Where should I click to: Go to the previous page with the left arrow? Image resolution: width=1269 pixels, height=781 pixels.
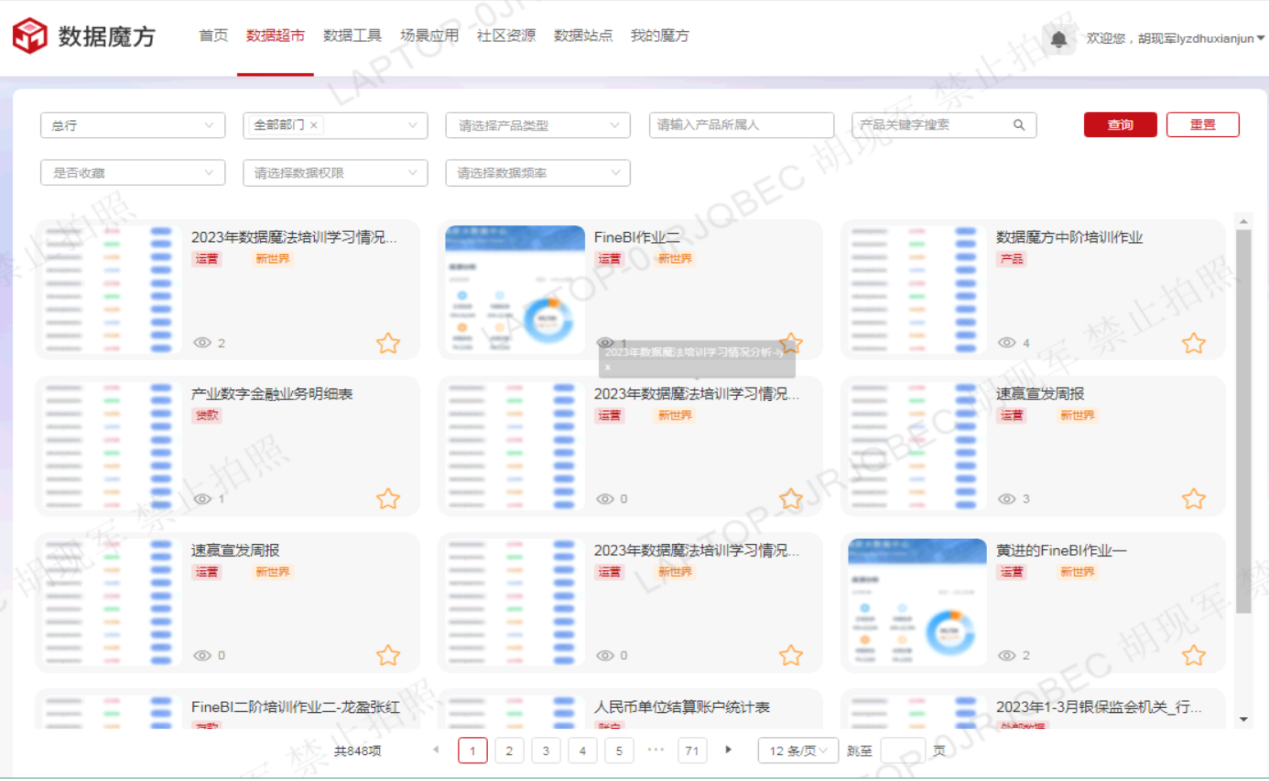435,749
